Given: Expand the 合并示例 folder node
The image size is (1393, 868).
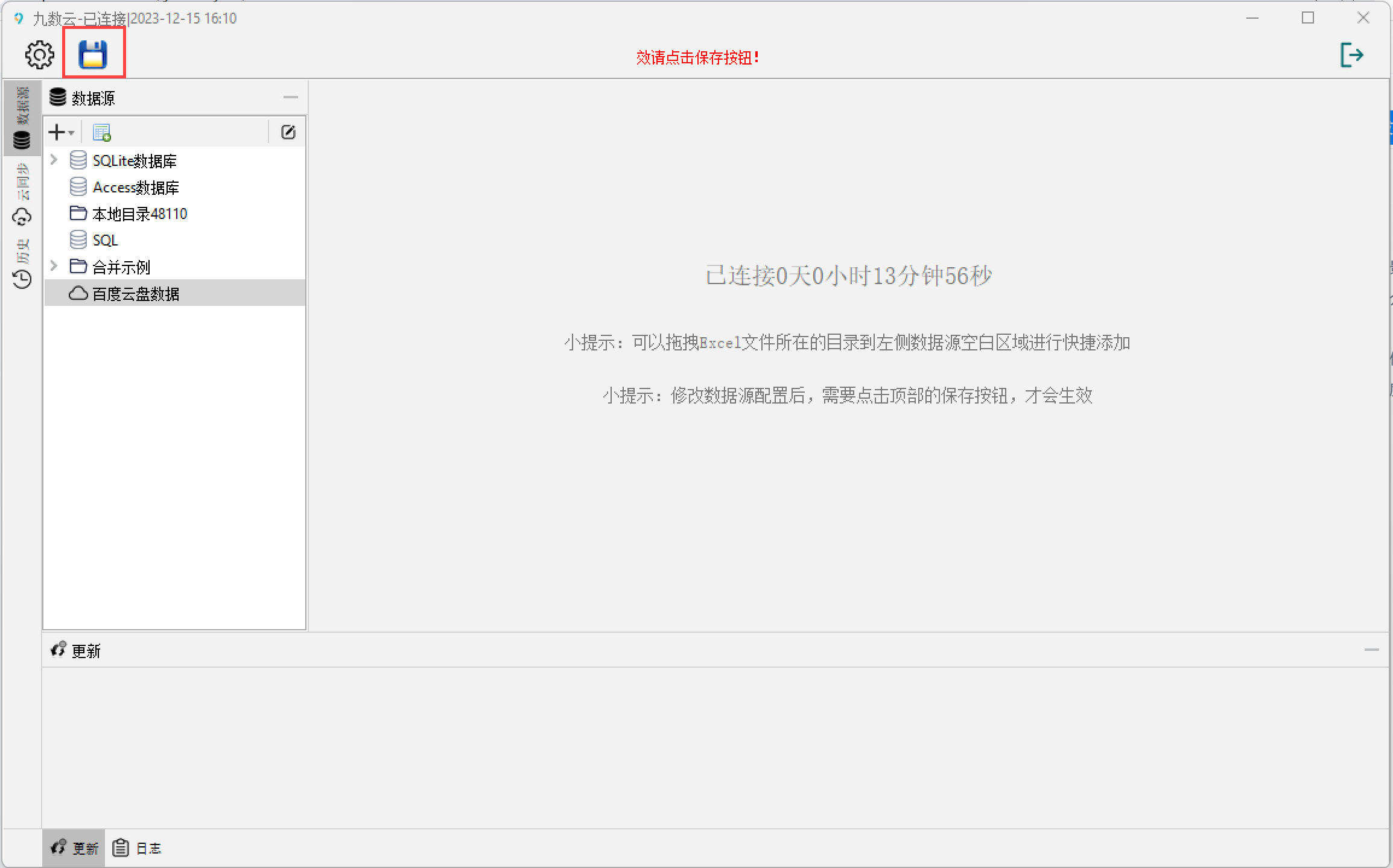Looking at the screenshot, I should pos(54,266).
